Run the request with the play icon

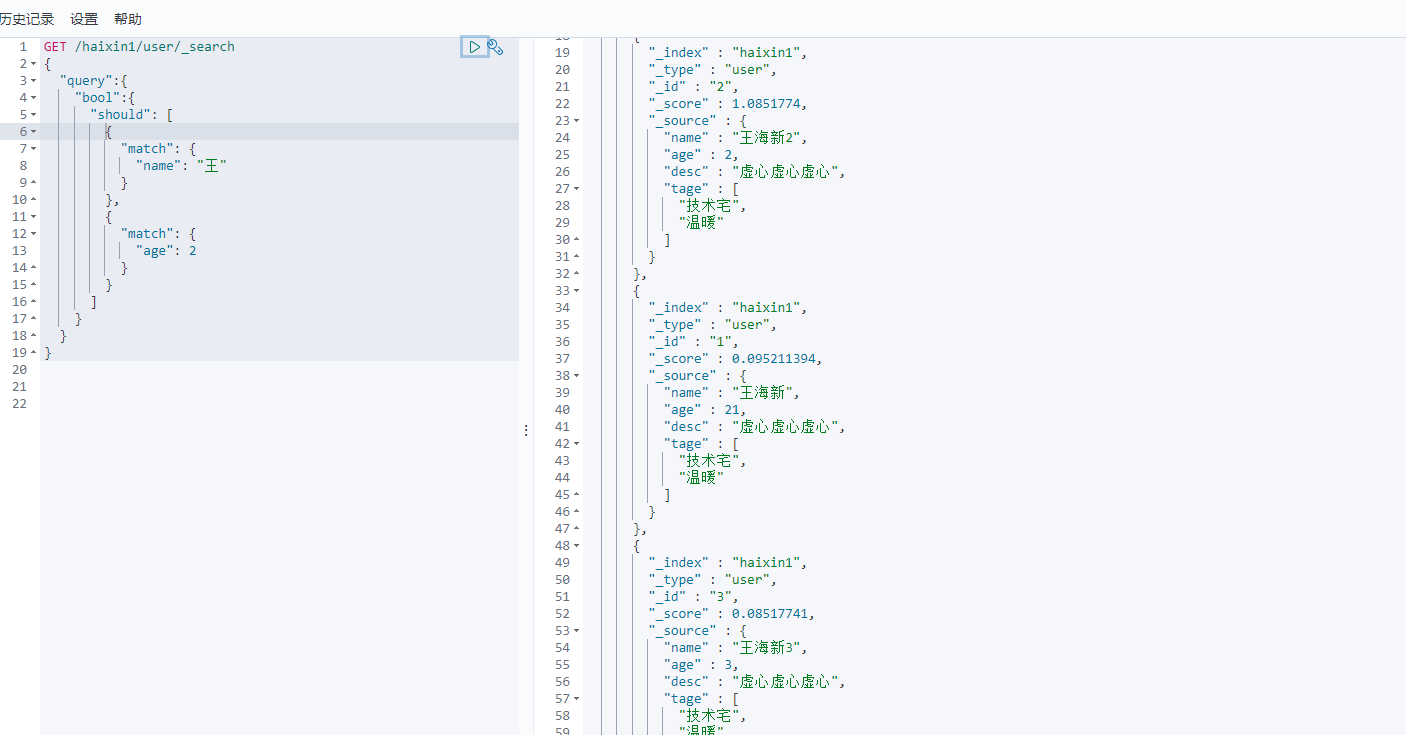click(x=474, y=47)
